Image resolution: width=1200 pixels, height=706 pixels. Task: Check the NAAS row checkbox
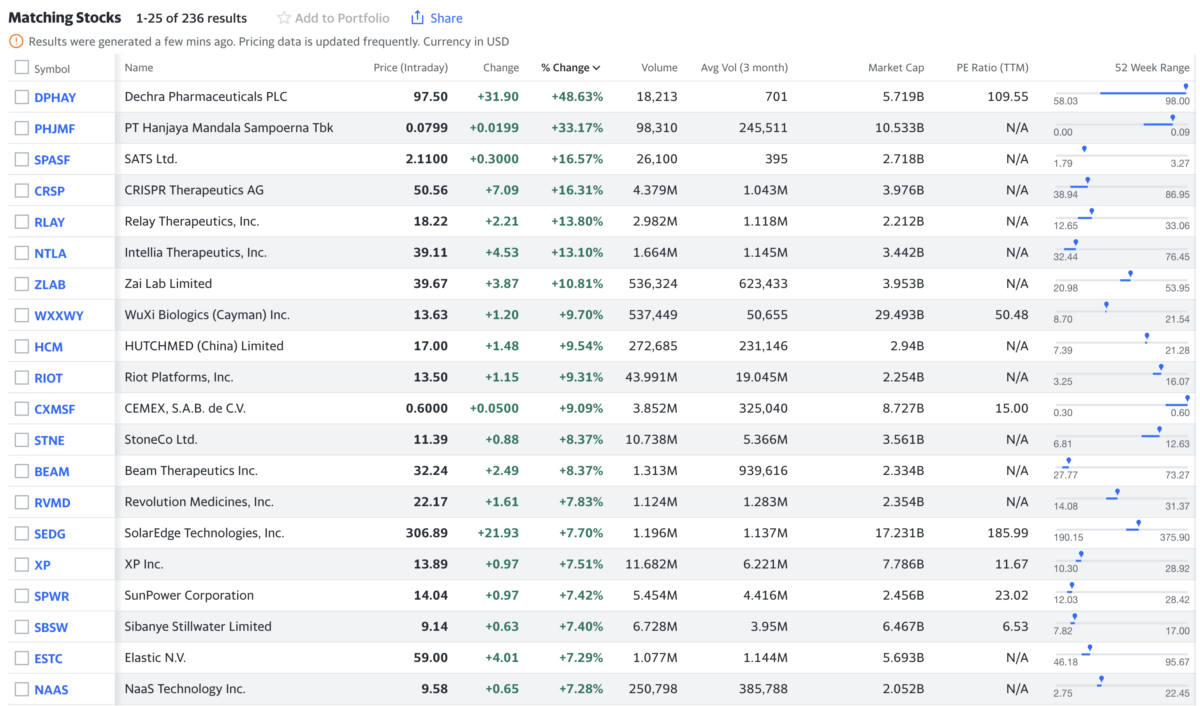coord(22,689)
